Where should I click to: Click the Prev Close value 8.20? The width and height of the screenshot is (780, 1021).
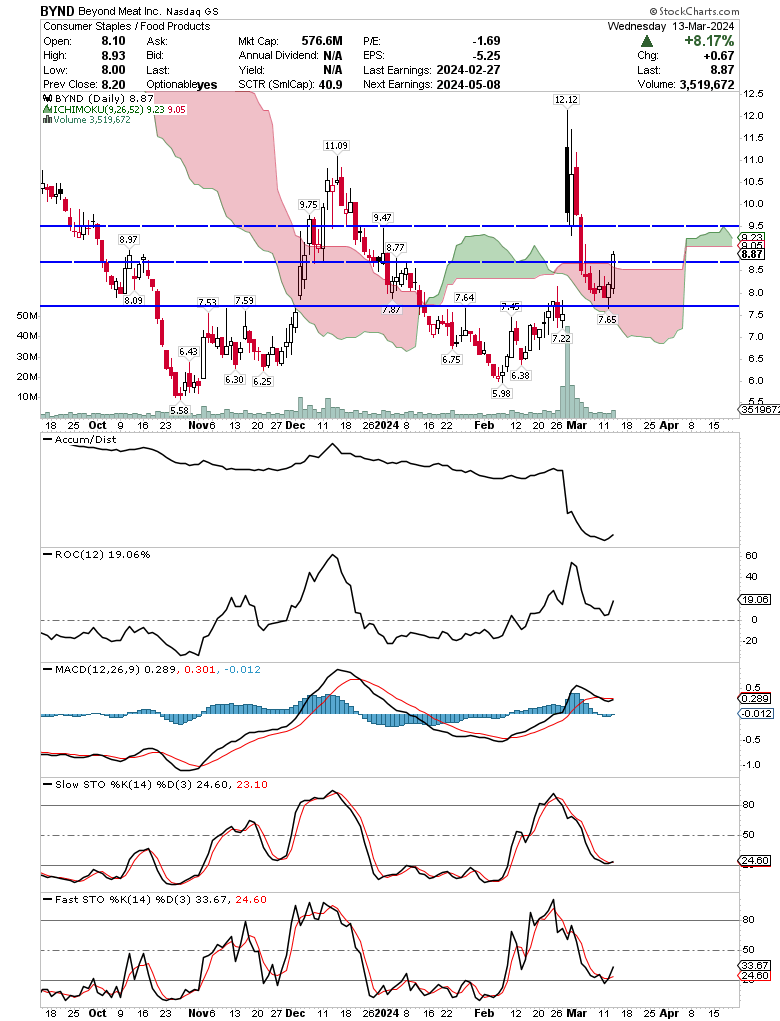click(x=113, y=84)
